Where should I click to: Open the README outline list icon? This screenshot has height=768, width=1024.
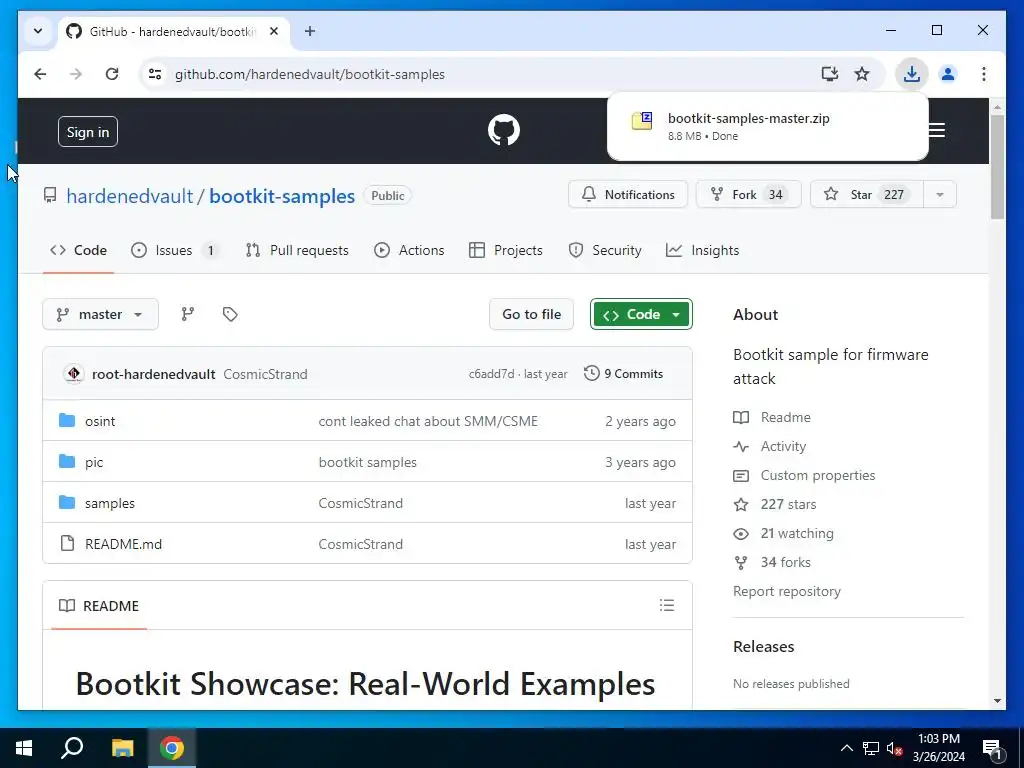coord(667,605)
